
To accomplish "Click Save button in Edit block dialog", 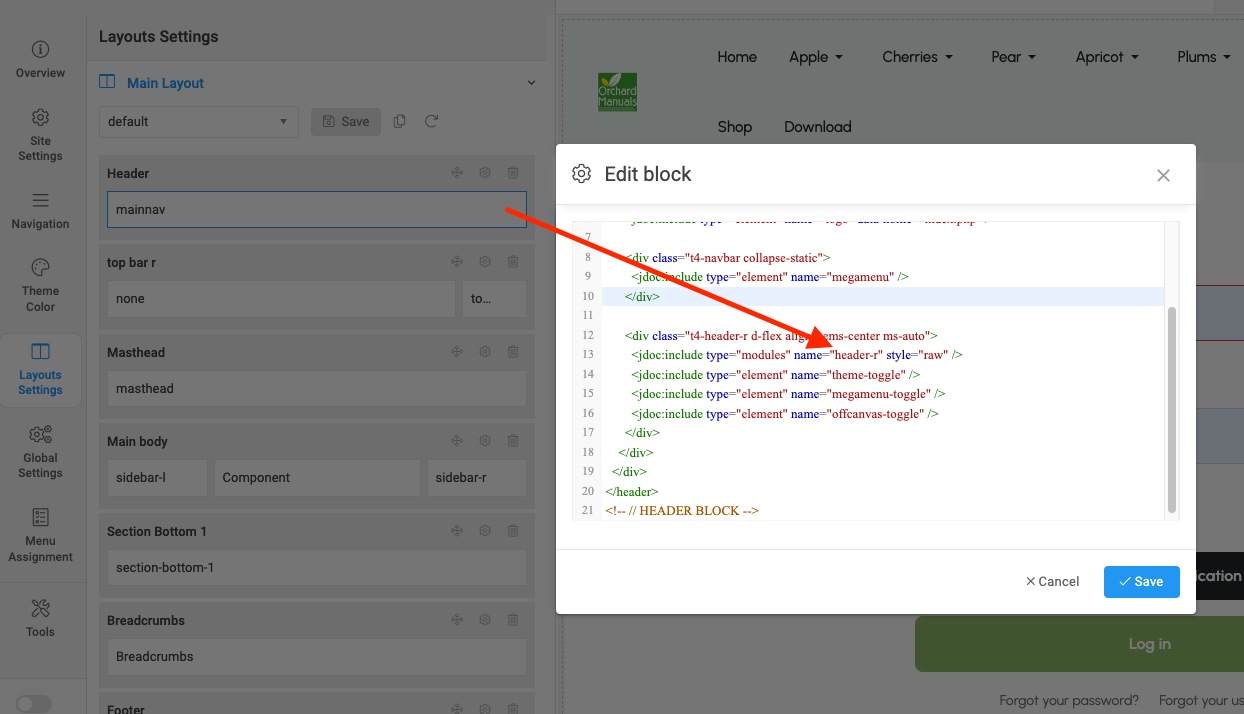I will [1141, 582].
